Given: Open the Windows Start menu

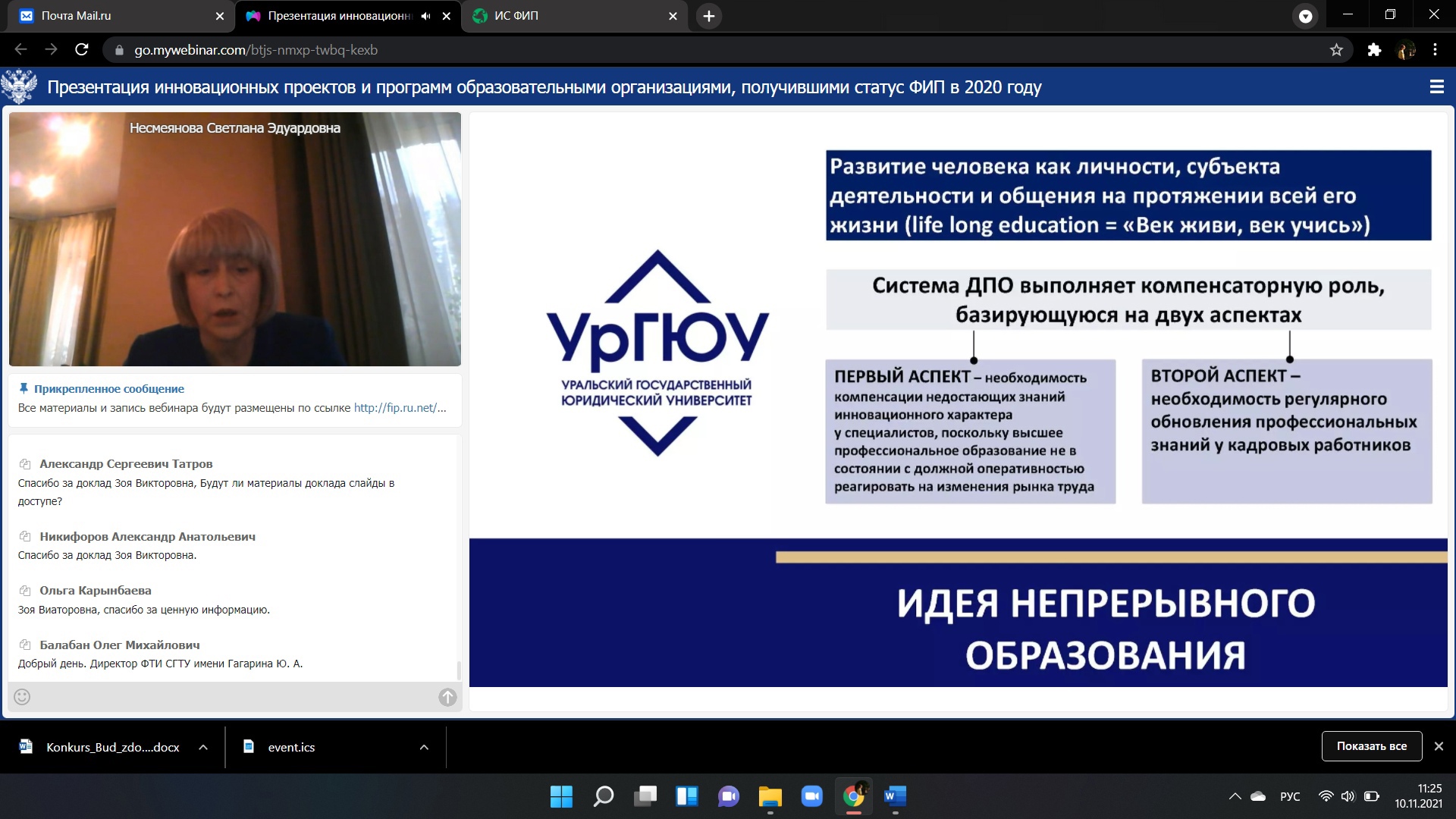Looking at the screenshot, I should [561, 796].
